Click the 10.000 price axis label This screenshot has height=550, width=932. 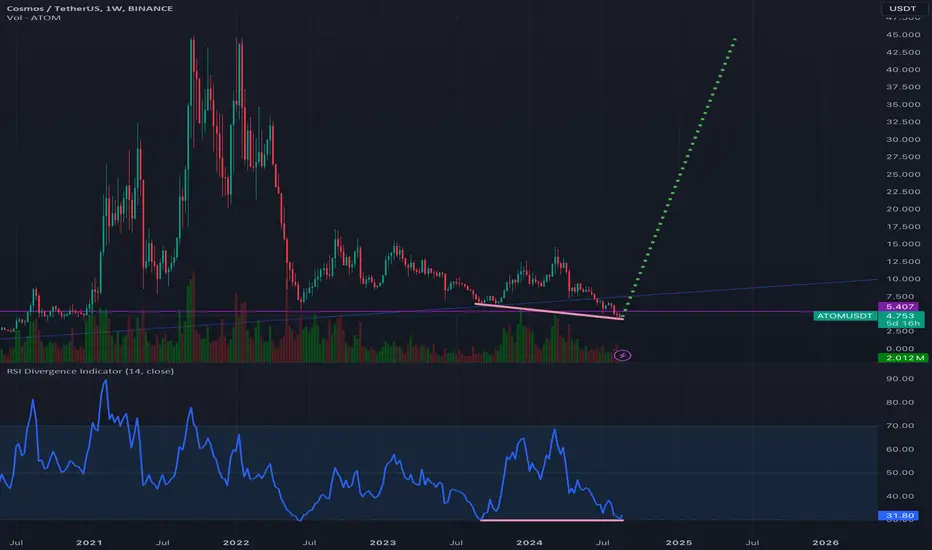tap(903, 279)
